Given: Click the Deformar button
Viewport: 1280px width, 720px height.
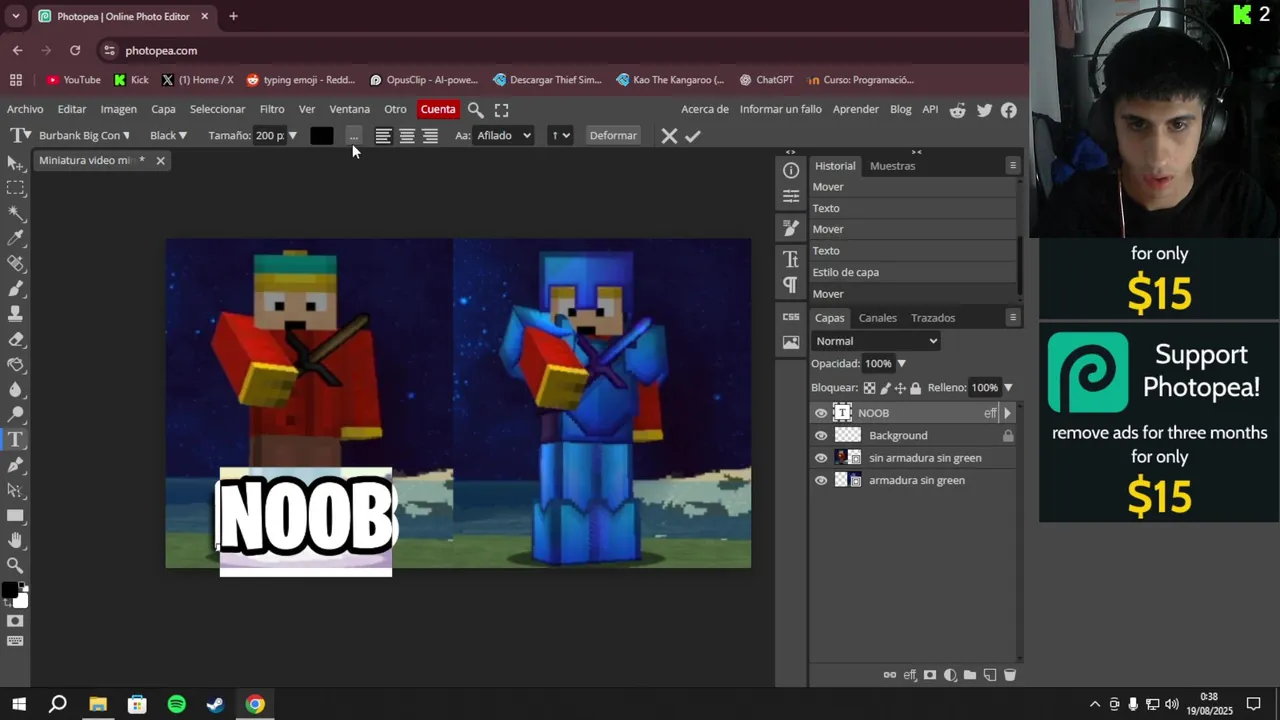Looking at the screenshot, I should point(613,136).
